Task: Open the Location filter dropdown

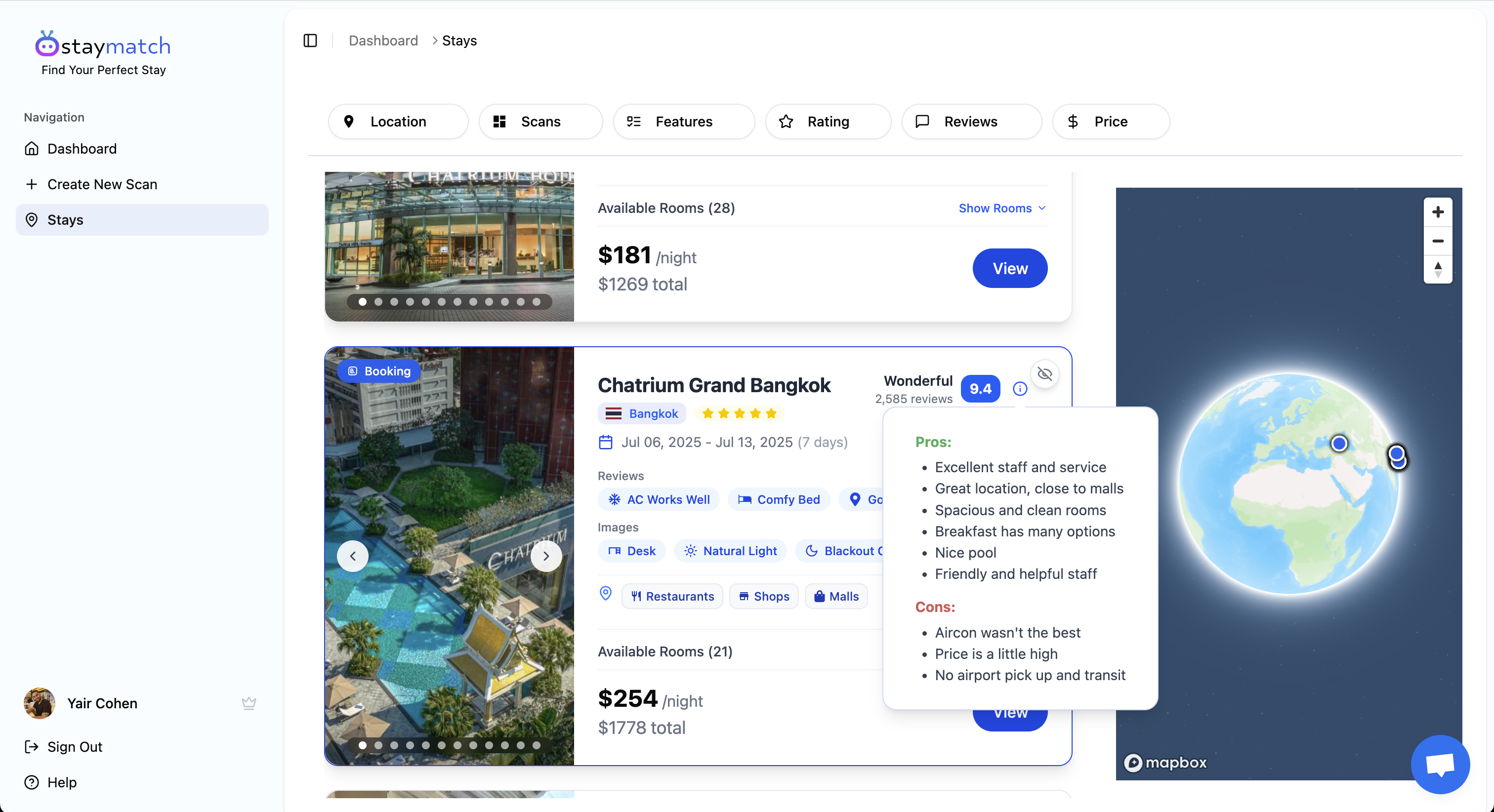Action: click(x=398, y=121)
